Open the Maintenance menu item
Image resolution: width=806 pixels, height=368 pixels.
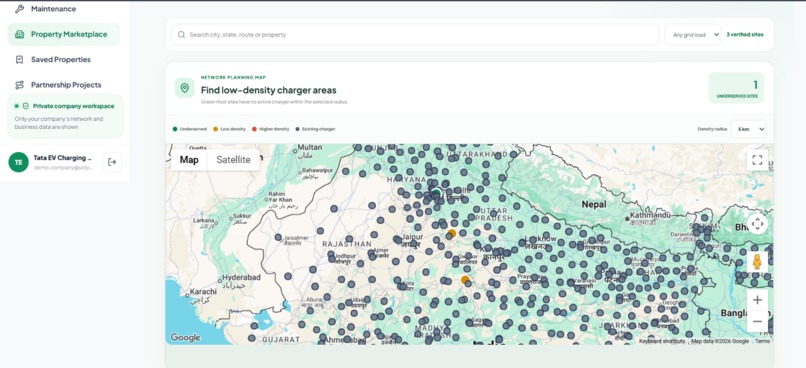(x=53, y=9)
